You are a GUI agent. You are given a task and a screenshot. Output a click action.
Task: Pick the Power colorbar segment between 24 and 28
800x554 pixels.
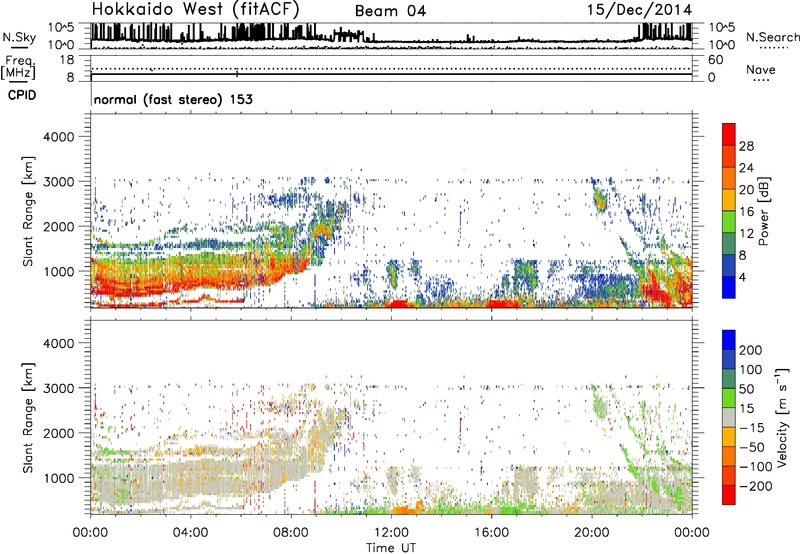(729, 156)
